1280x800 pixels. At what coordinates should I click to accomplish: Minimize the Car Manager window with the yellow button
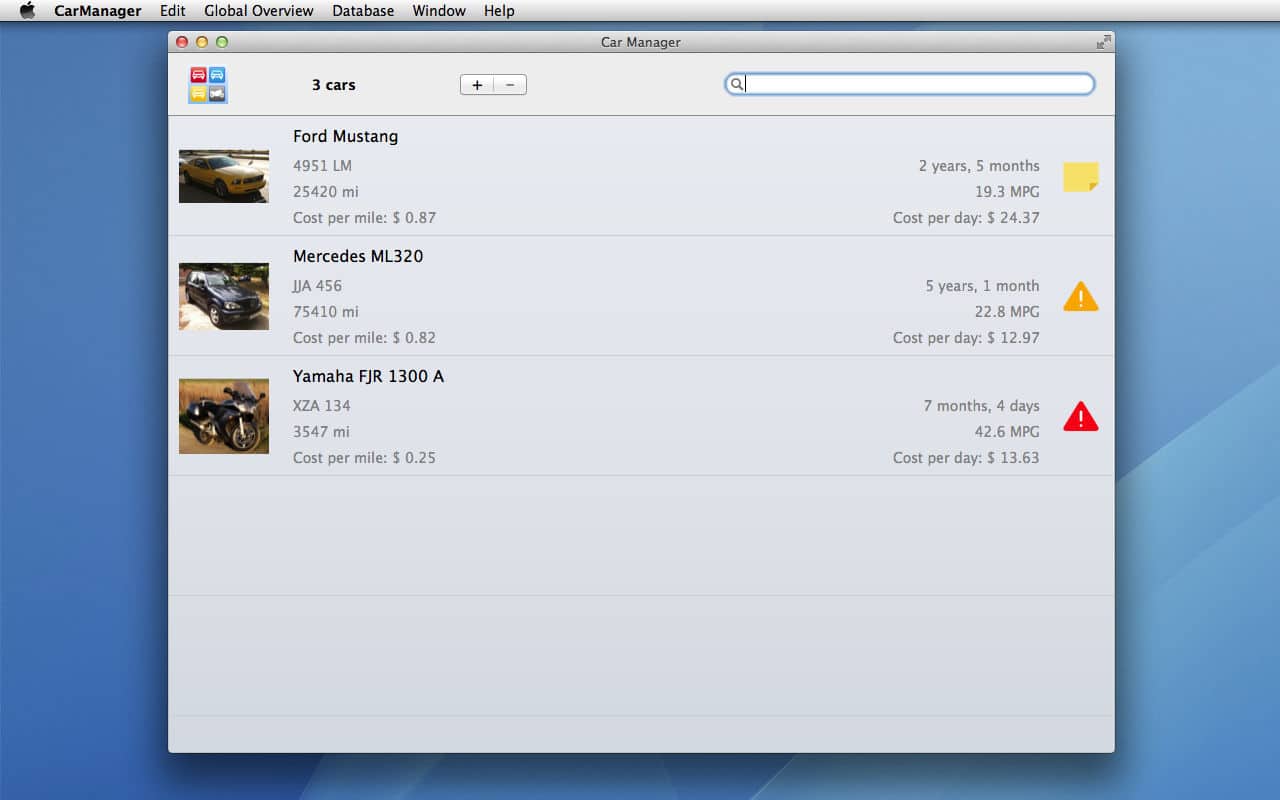point(202,42)
